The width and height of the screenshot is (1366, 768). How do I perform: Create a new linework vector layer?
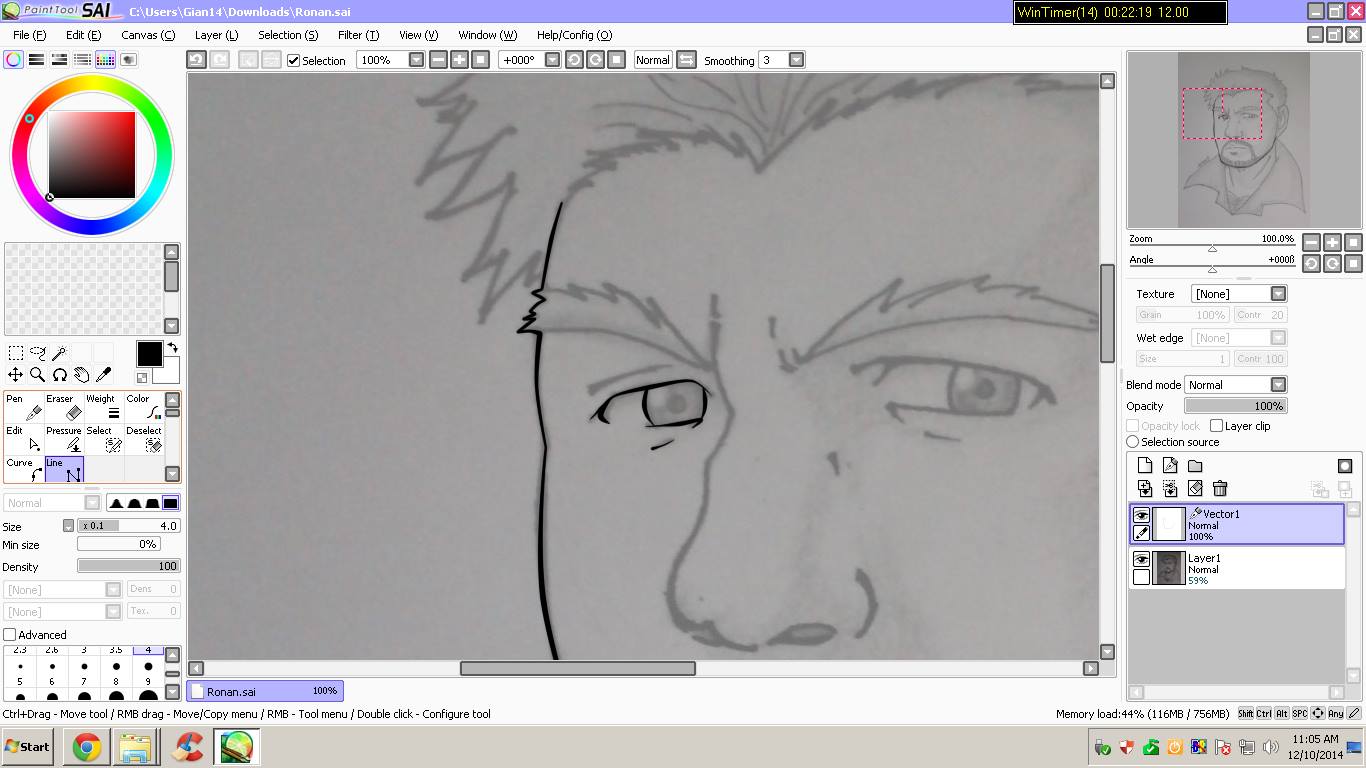coord(1170,466)
